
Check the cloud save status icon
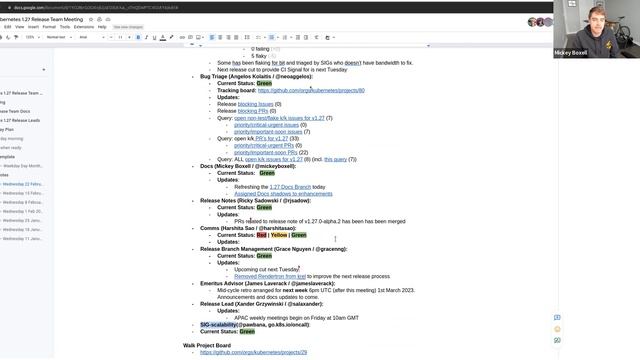[108, 19]
